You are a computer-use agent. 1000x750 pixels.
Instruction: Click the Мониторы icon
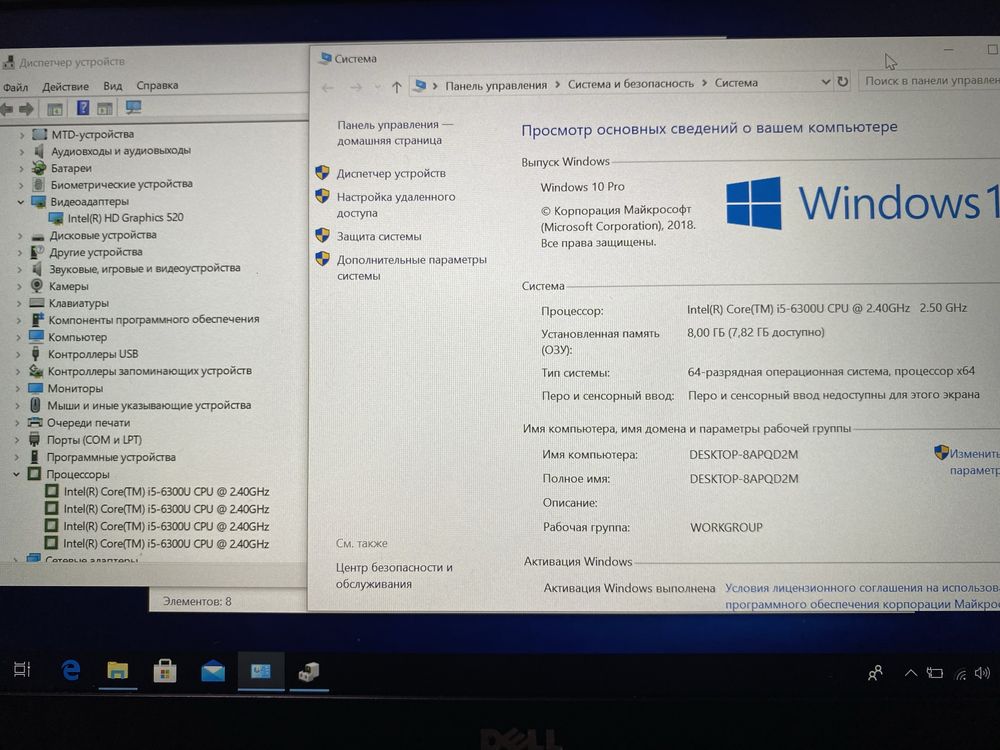36,388
